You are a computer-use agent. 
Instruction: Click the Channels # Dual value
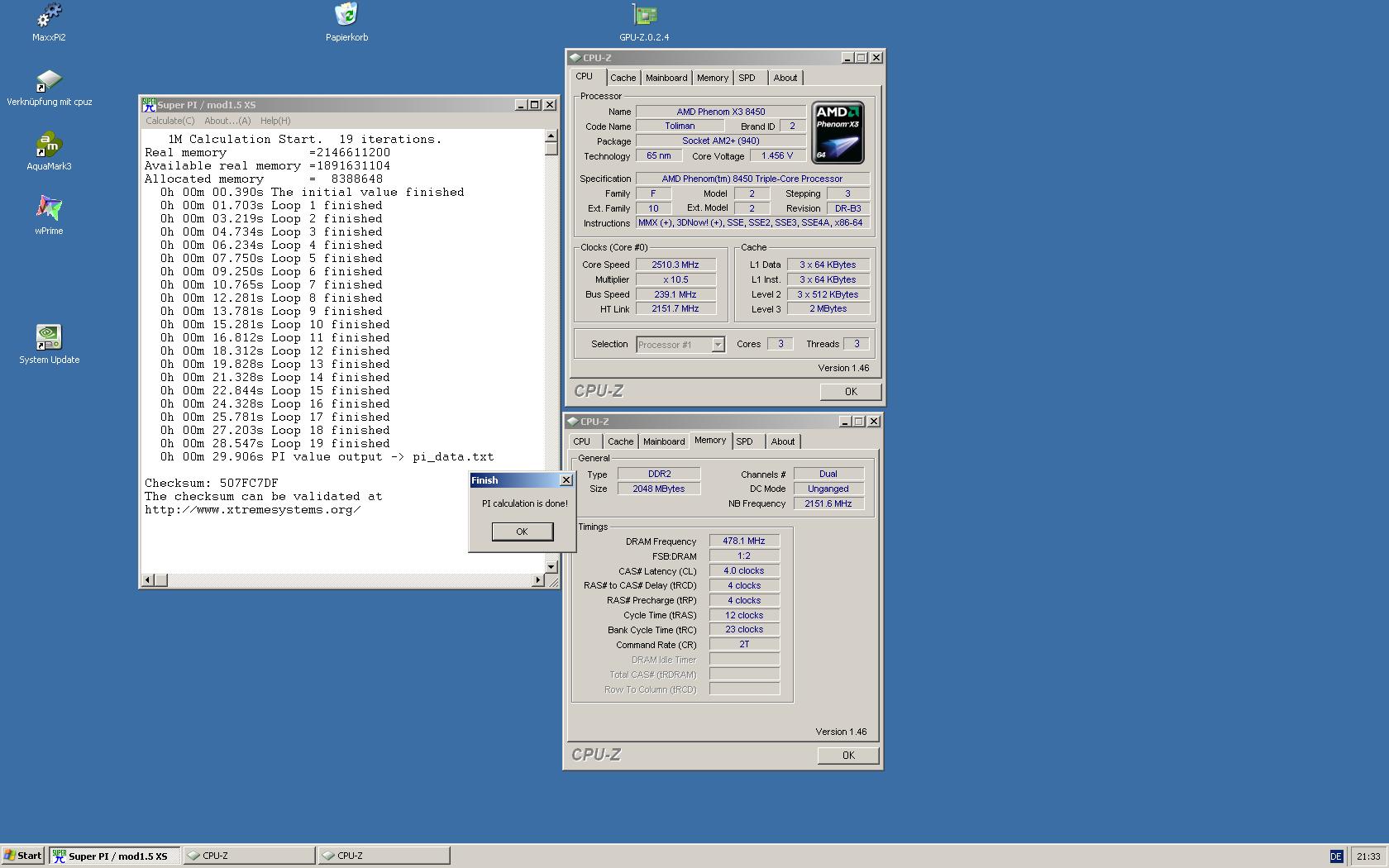point(828,475)
